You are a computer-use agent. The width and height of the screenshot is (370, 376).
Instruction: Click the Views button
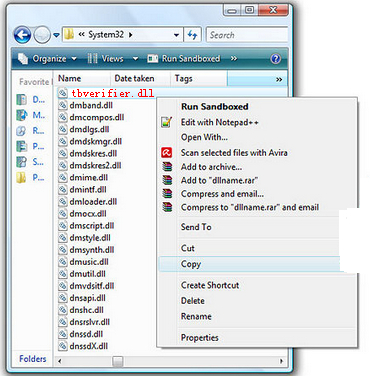(x=106, y=59)
